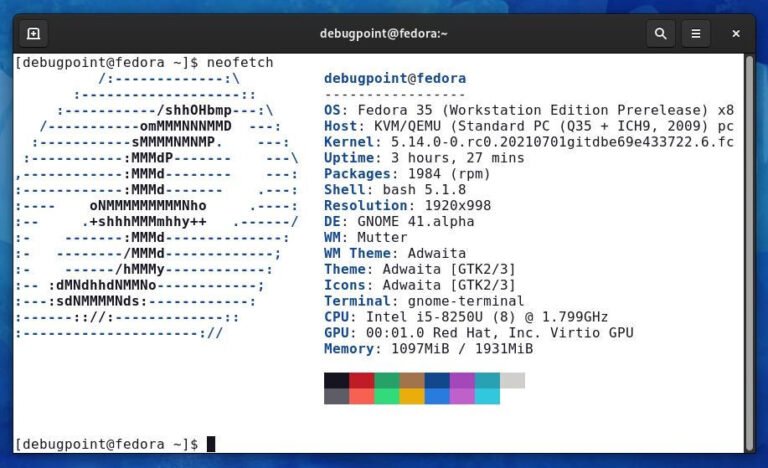
Task: Click GPU Red Hat Virtio line
Action: tap(479, 333)
